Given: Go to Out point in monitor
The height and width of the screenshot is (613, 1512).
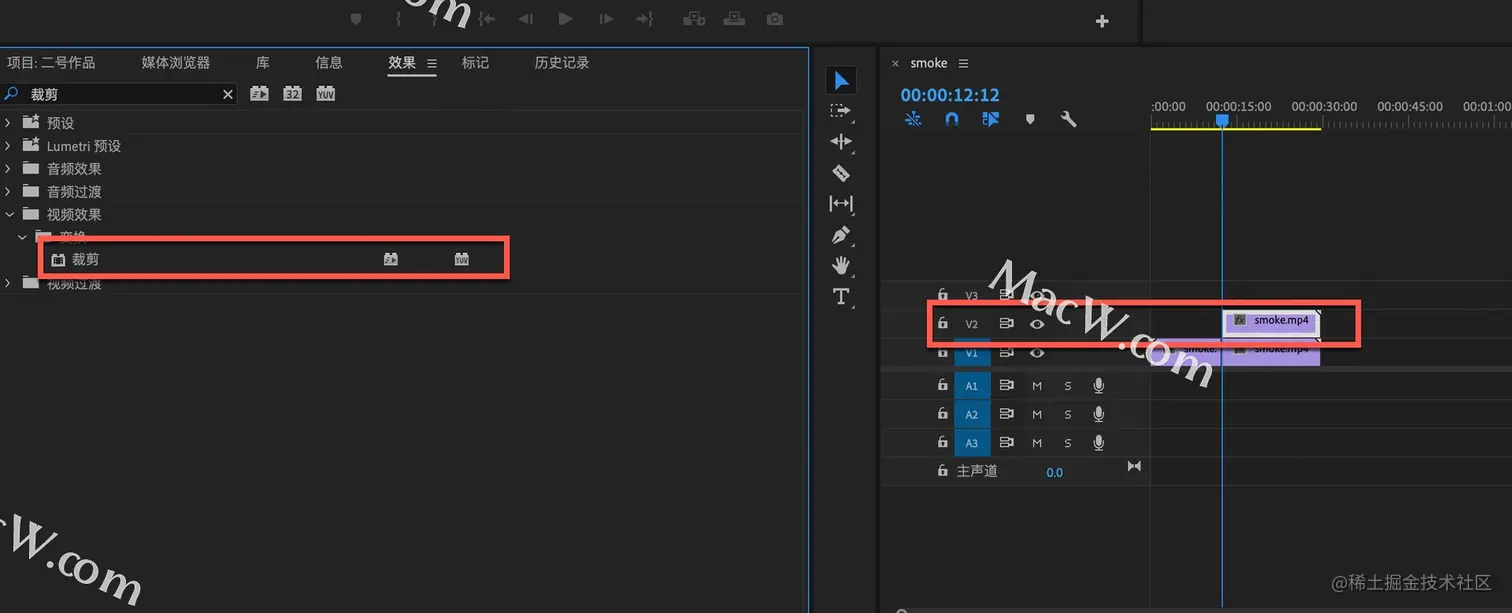Looking at the screenshot, I should click(645, 19).
